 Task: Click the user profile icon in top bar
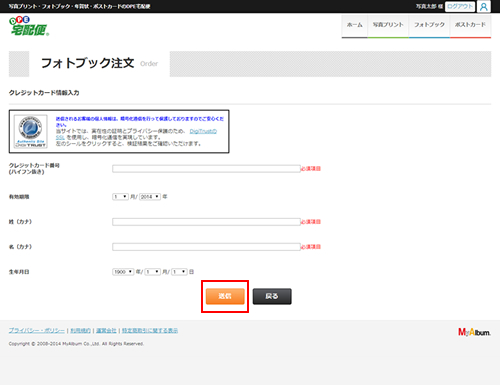484,6
